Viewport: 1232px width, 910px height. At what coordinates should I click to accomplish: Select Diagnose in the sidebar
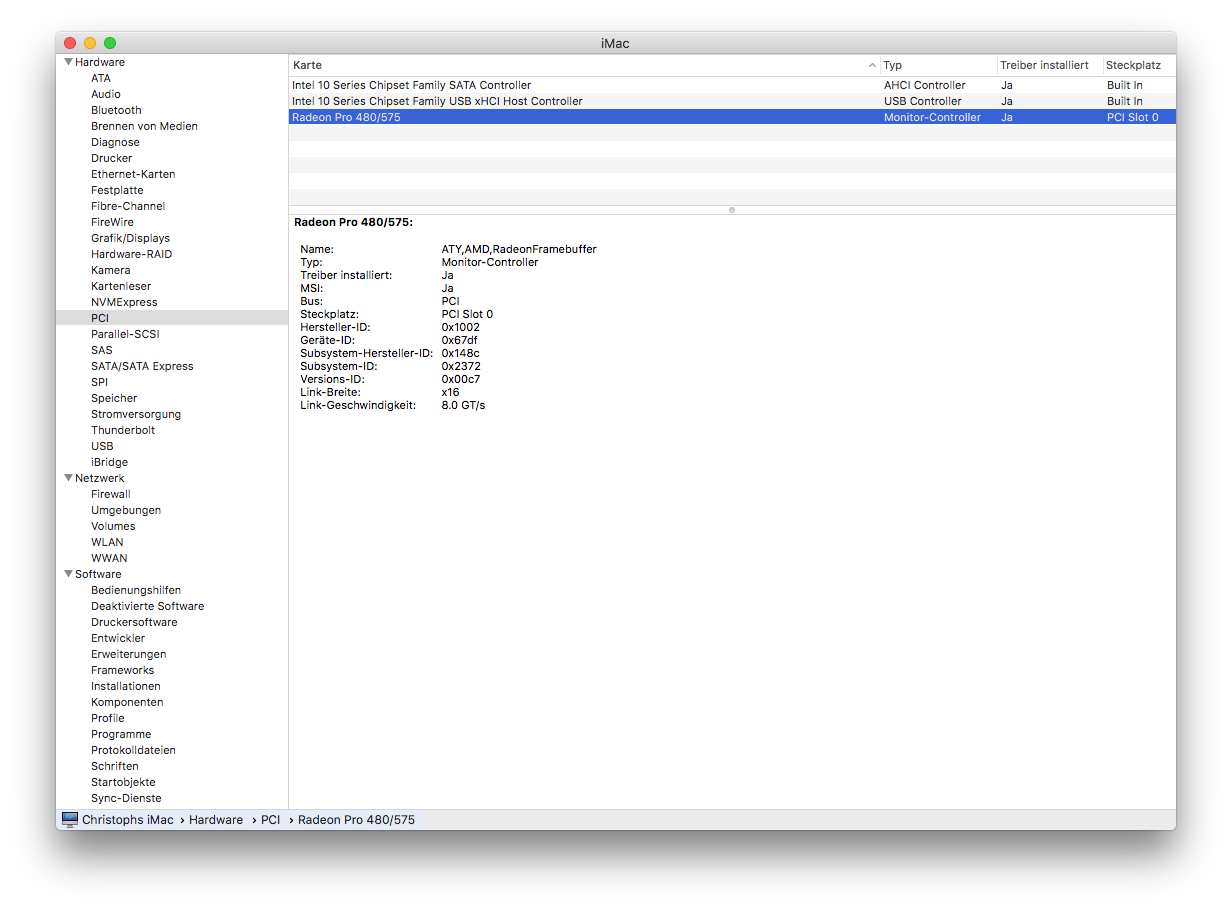click(x=115, y=142)
